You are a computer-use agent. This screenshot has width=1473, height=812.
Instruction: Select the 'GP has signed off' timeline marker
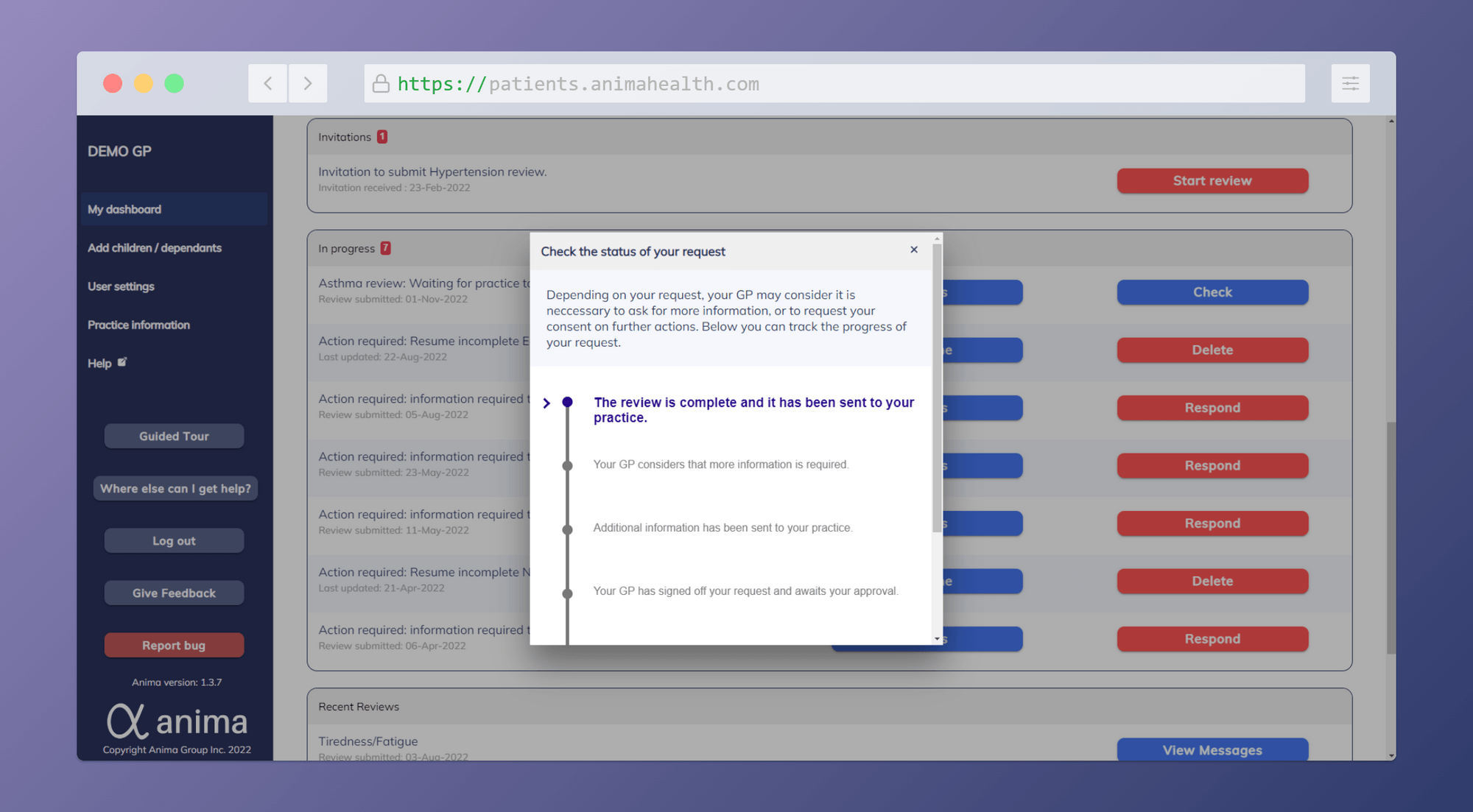click(567, 593)
